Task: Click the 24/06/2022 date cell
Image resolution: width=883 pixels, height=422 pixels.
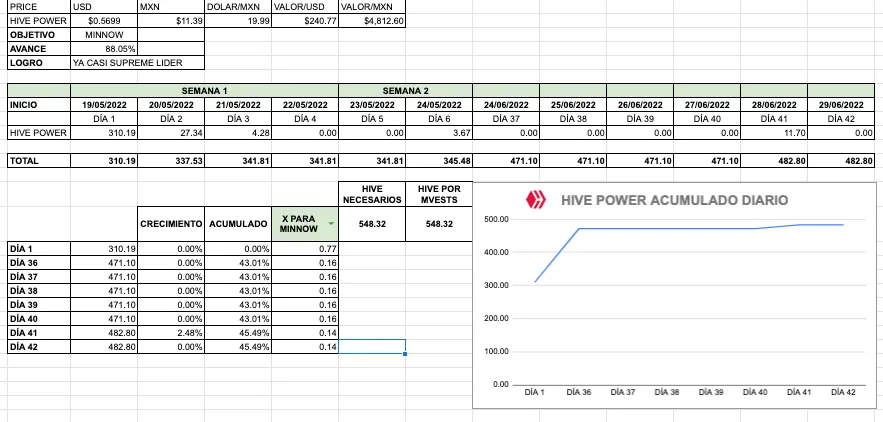Action: click(x=506, y=105)
